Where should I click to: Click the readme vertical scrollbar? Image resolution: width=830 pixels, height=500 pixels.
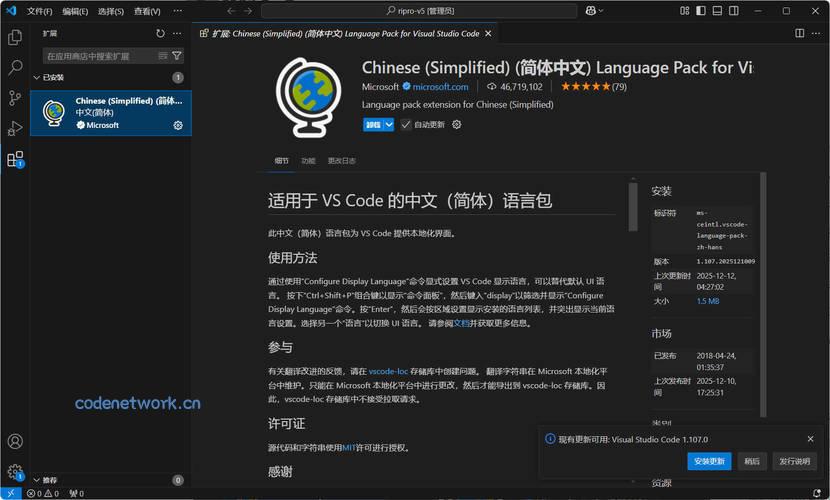(x=633, y=207)
